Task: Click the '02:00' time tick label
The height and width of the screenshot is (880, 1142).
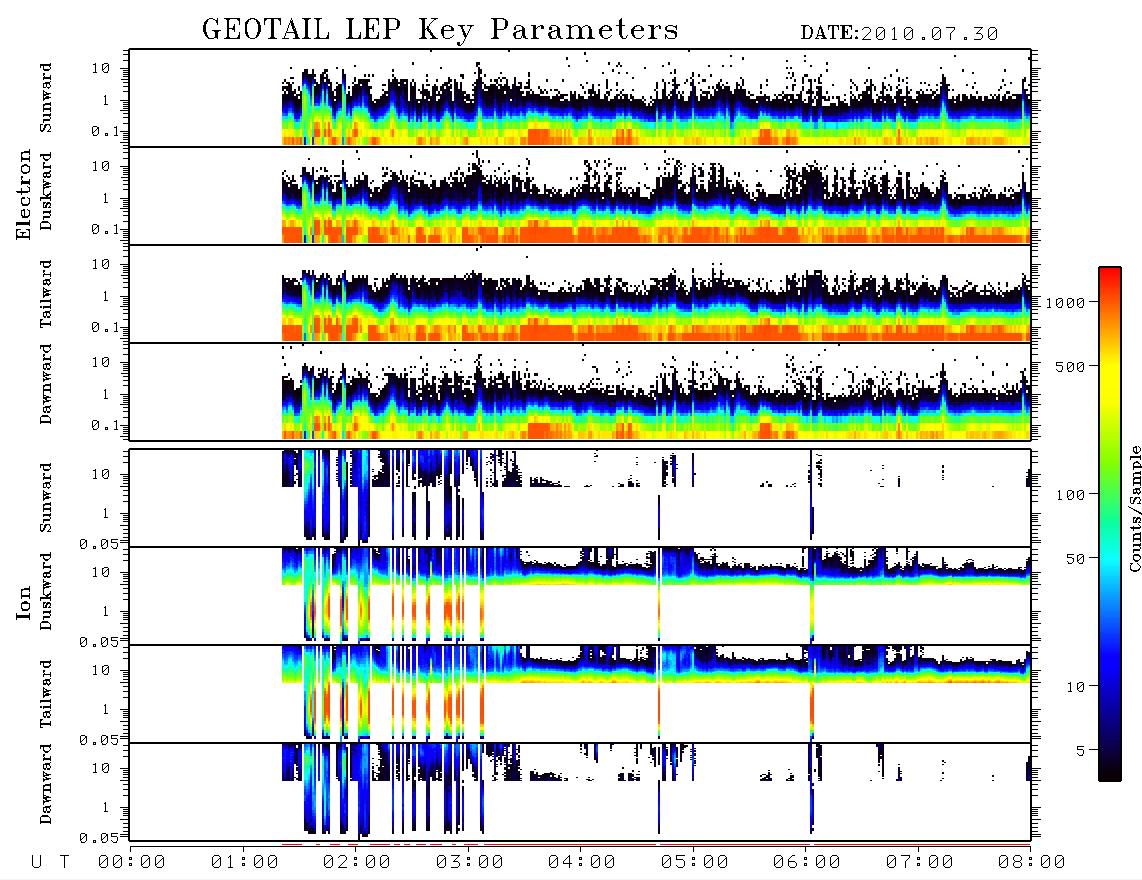Action: (357, 862)
